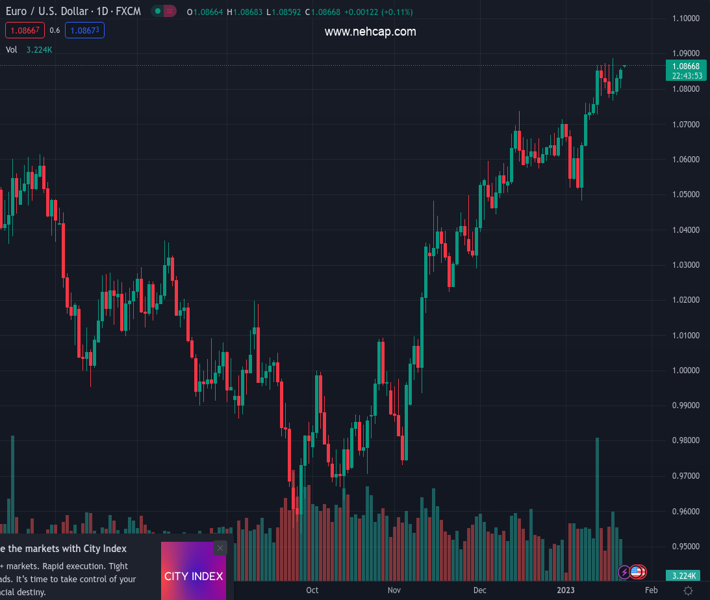
Task: Click the spread value 0.6 between prices
Action: click(54, 31)
